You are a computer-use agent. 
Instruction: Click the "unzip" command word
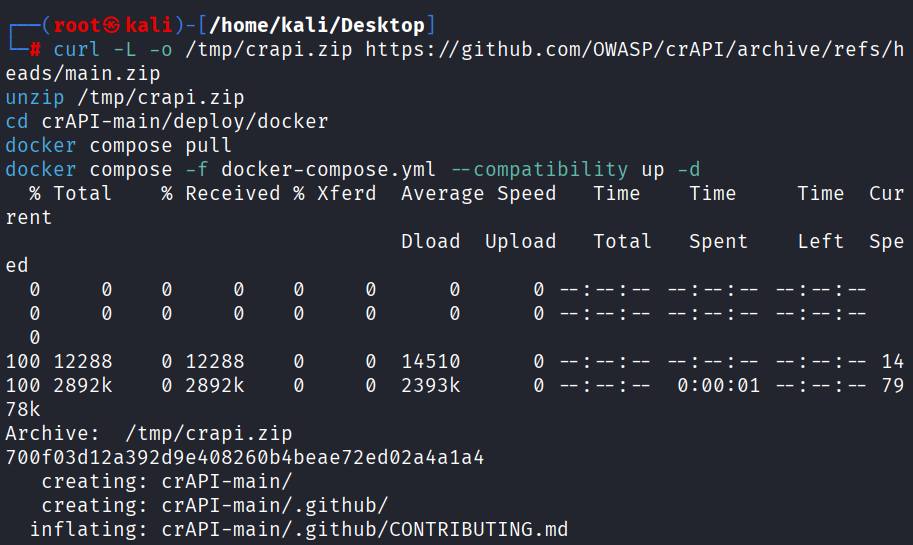35,97
